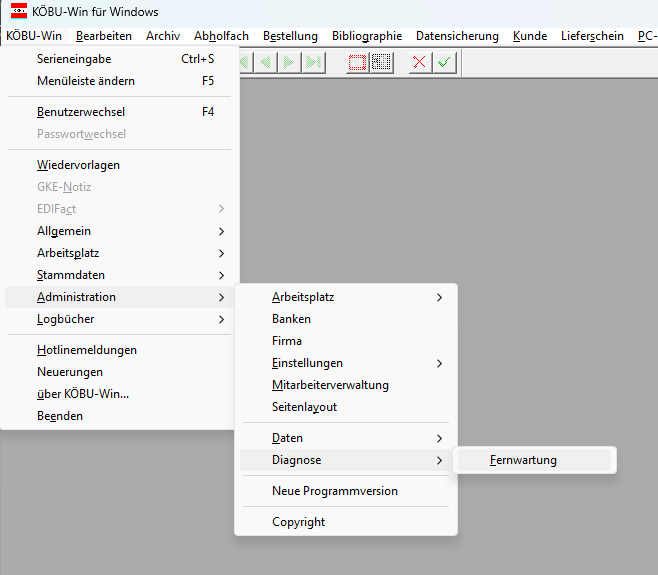The image size is (658, 575).
Task: Confirm with the green checkmark toolbar button
Action: click(444, 63)
